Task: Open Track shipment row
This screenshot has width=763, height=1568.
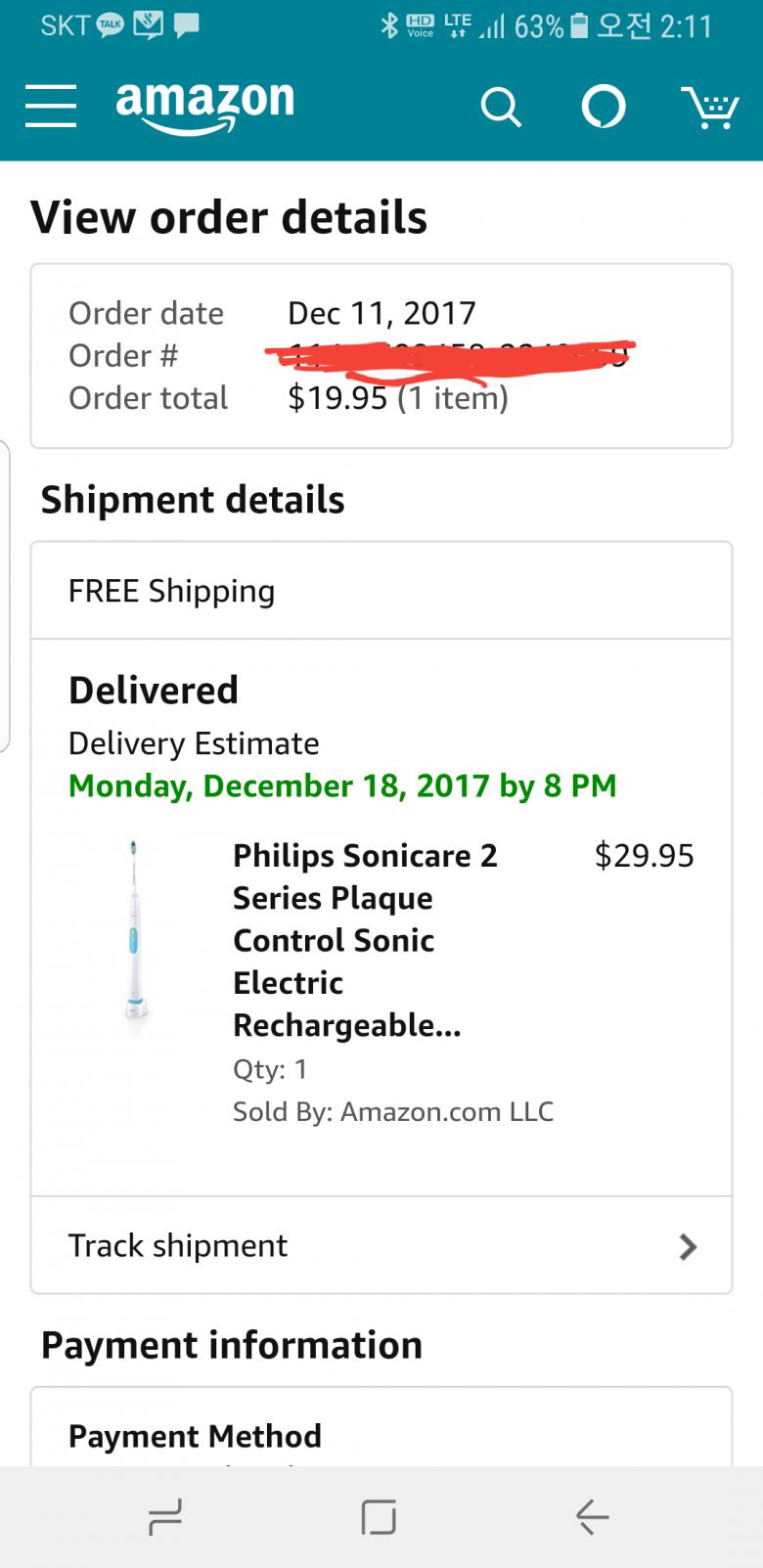Action: click(381, 1245)
